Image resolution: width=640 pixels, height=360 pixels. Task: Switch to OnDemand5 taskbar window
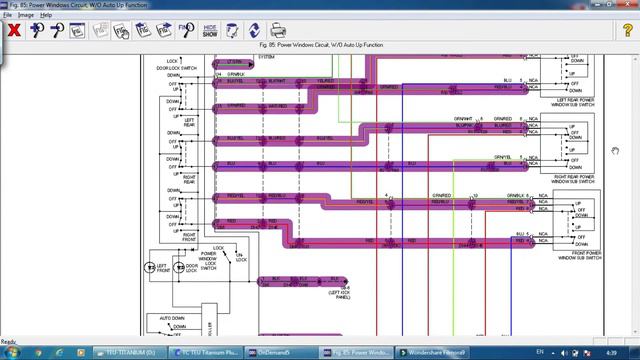[282, 353]
